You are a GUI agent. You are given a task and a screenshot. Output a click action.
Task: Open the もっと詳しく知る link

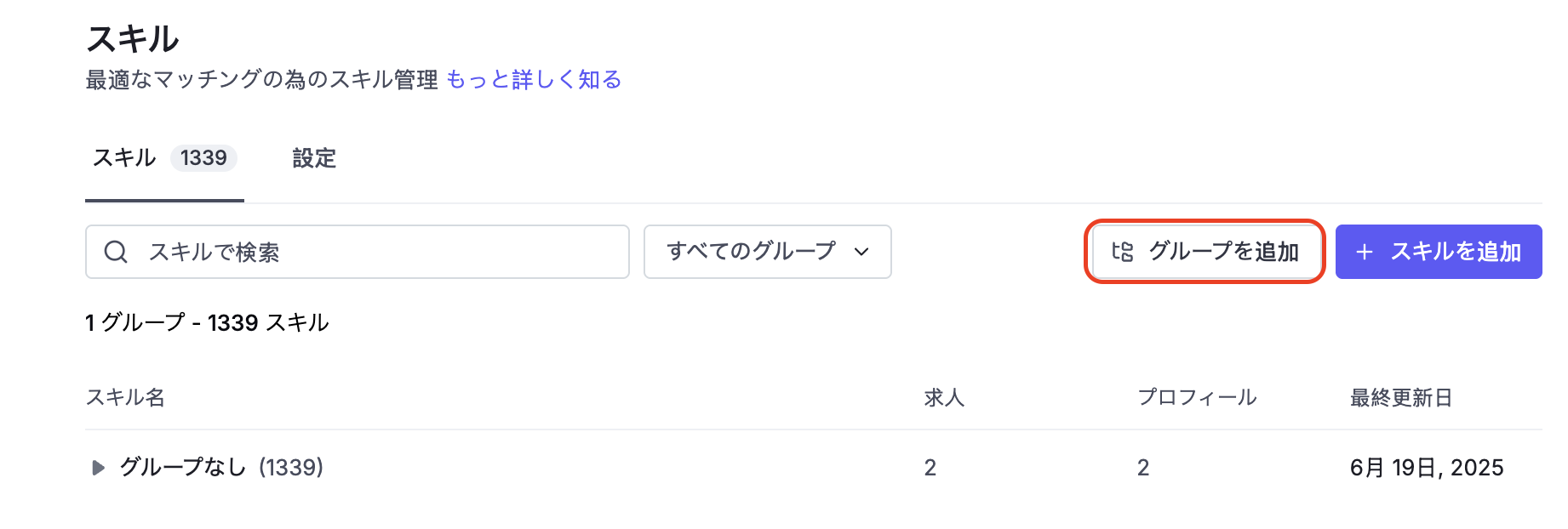[534, 80]
